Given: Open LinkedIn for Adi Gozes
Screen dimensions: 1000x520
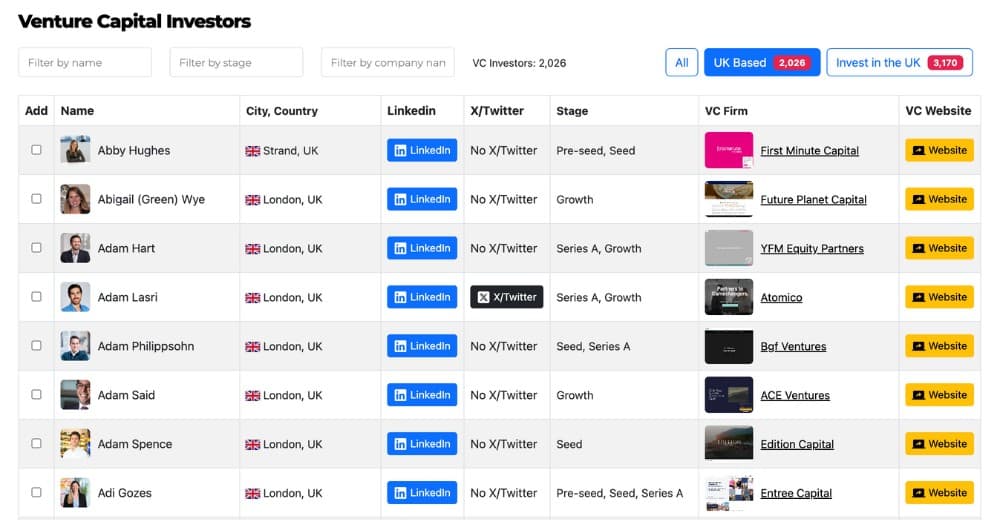Looking at the screenshot, I should click(x=422, y=493).
